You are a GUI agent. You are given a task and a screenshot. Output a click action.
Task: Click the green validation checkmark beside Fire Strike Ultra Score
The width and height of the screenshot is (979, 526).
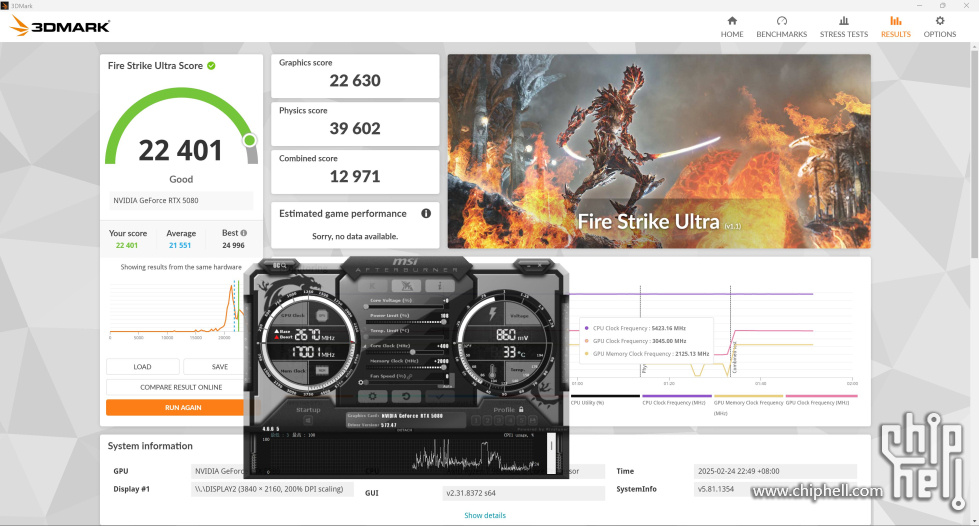pyautogui.click(x=212, y=66)
